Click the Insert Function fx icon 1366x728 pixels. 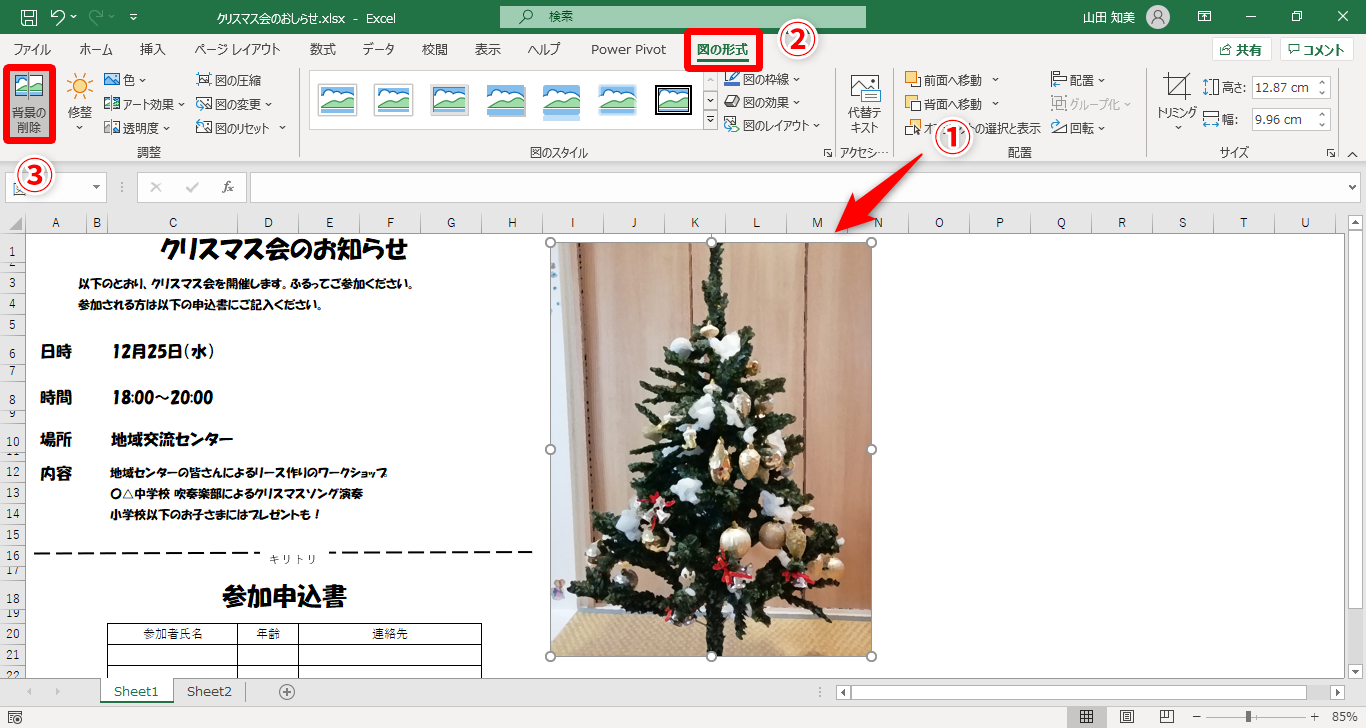click(228, 187)
